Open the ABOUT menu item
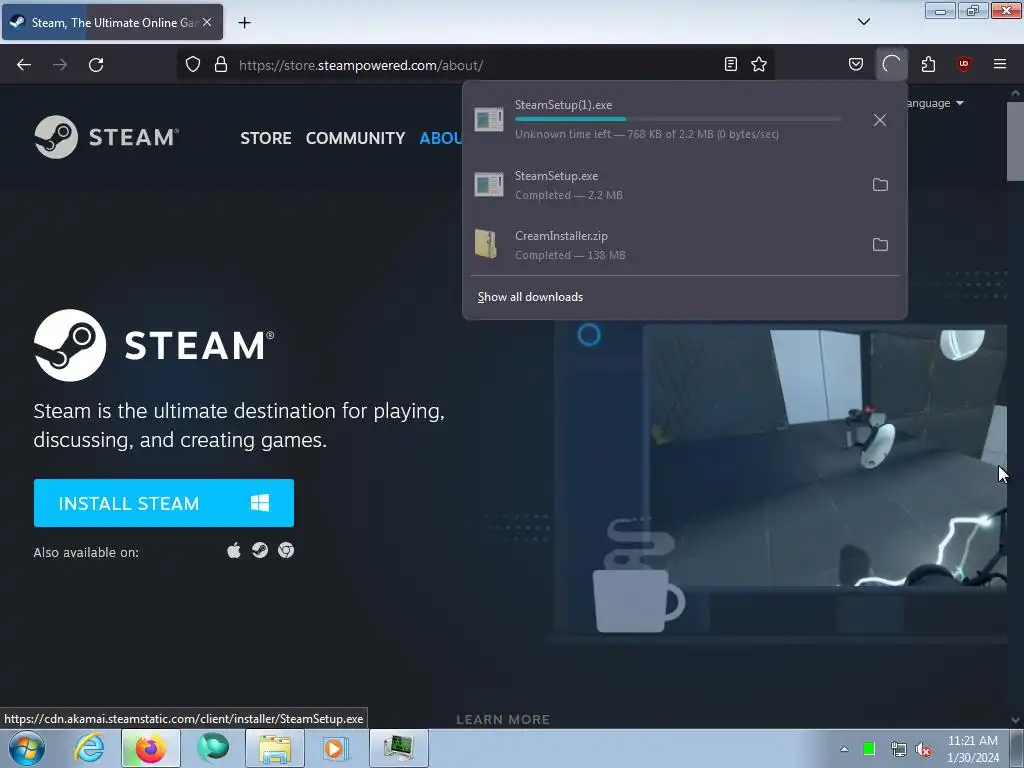The height and width of the screenshot is (768, 1024). [x=441, y=138]
